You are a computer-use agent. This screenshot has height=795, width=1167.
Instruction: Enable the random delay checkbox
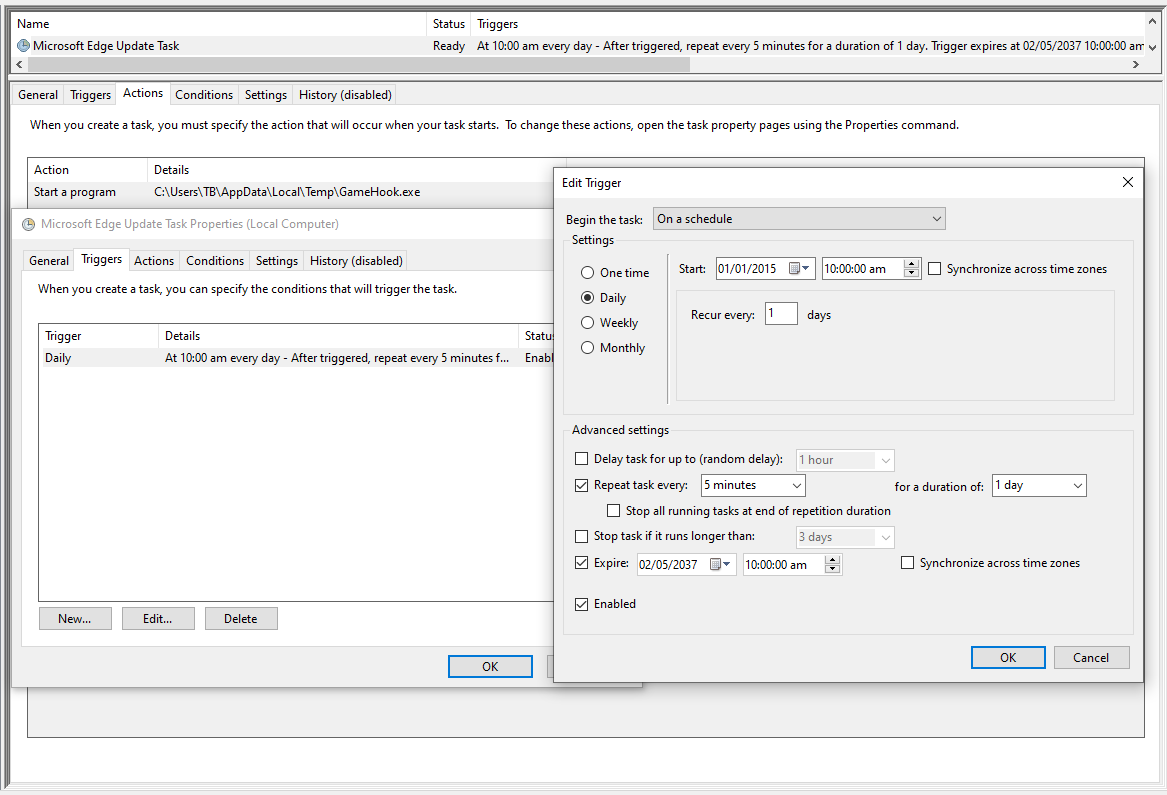[581, 458]
